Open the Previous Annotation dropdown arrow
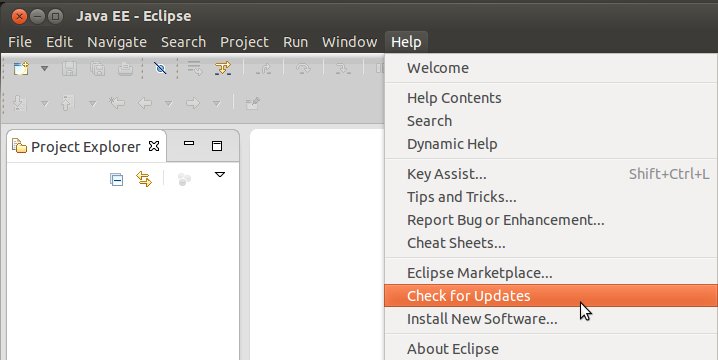Screen dimensions: 718x360 [92, 104]
